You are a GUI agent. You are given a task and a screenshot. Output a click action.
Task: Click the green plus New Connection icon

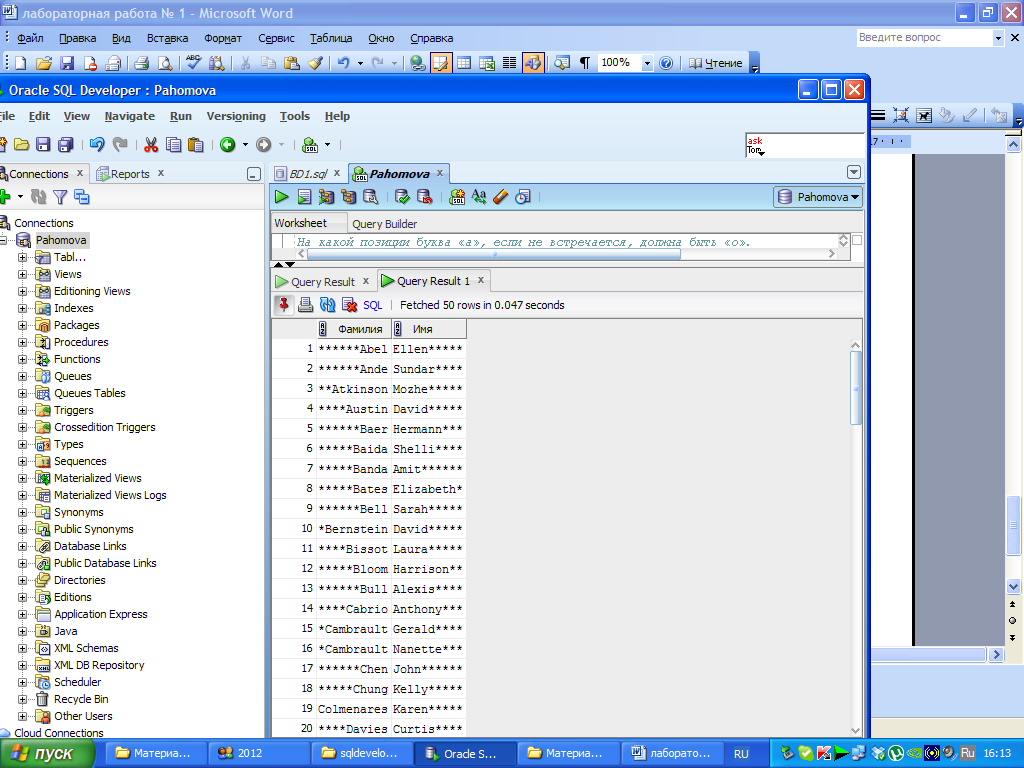pos(5,197)
